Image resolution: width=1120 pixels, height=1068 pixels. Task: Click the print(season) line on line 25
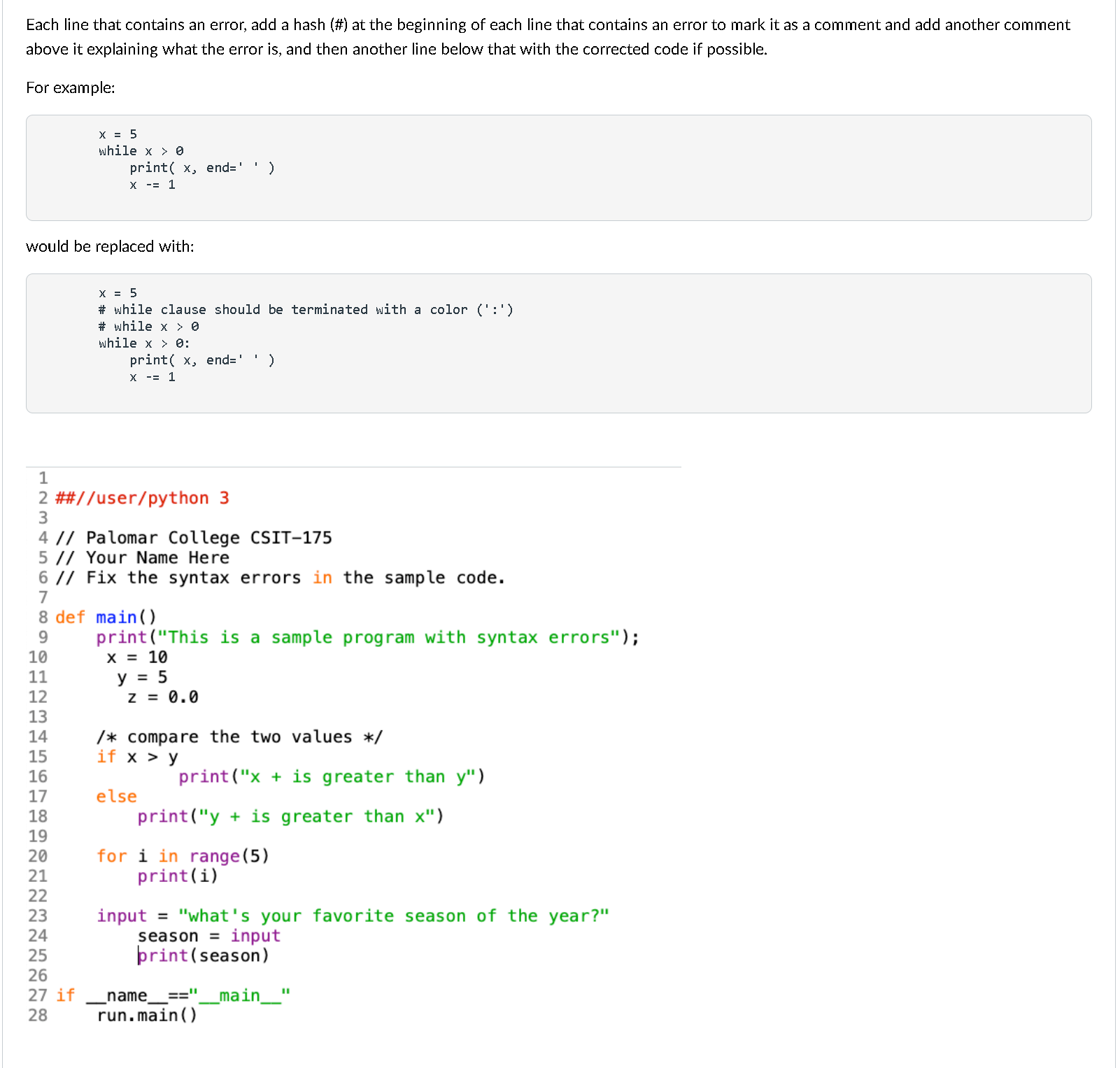(203, 956)
